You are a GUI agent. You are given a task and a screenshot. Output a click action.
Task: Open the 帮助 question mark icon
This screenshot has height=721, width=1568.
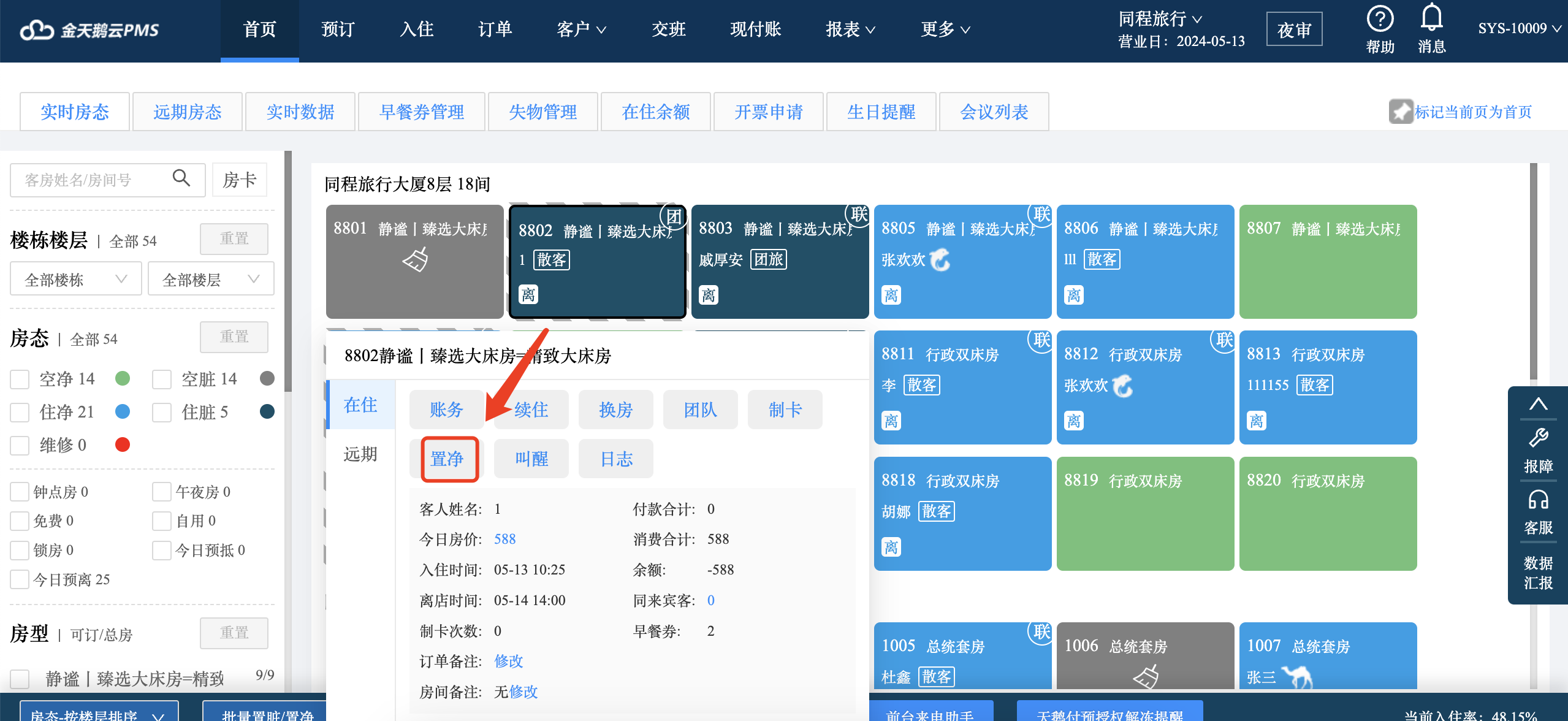point(1380,20)
